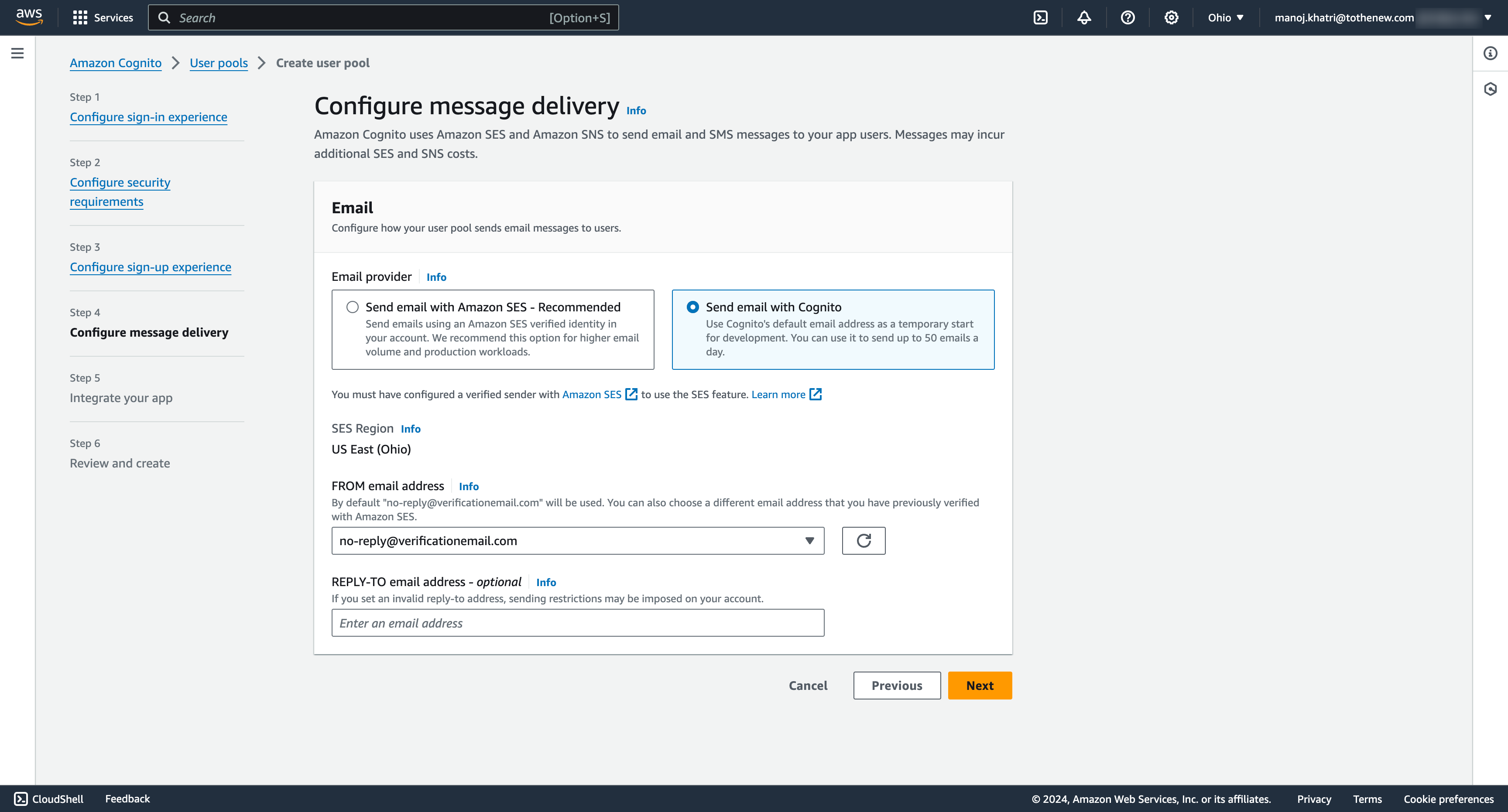Viewport: 1508px width, 812px height.
Task: Go to Step 3 Configure sign-up experience
Action: 151,267
